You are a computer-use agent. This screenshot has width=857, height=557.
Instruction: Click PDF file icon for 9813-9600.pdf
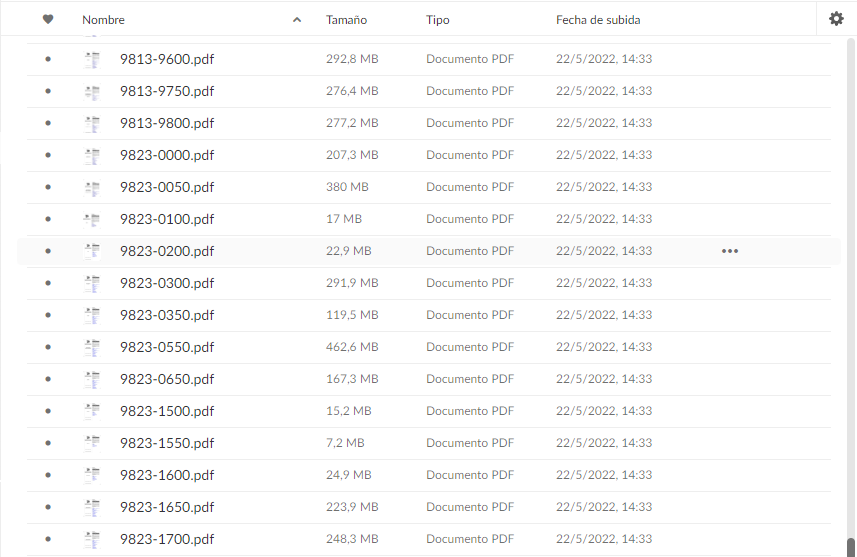point(93,59)
